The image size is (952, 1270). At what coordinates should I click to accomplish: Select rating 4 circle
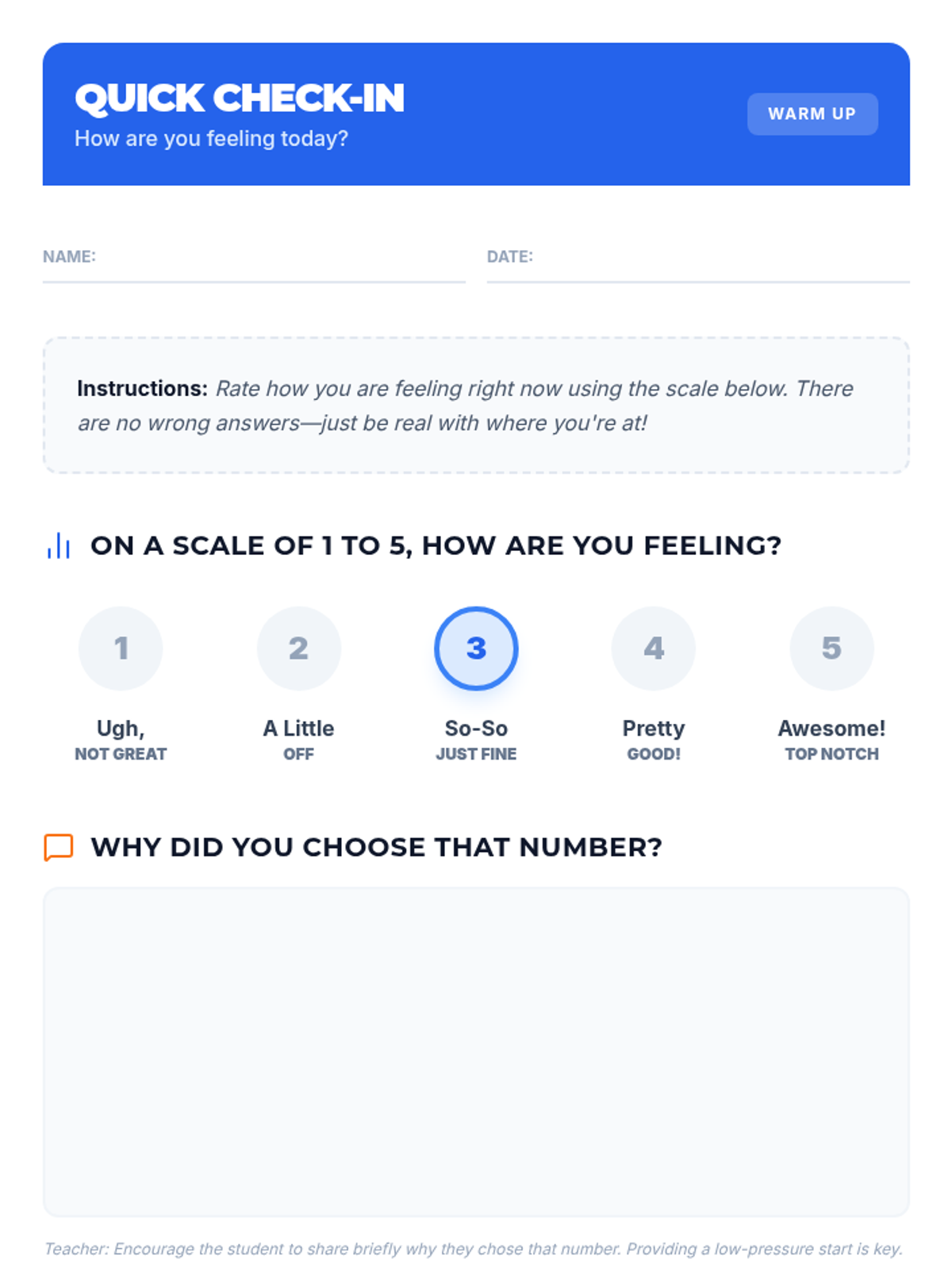click(x=654, y=648)
